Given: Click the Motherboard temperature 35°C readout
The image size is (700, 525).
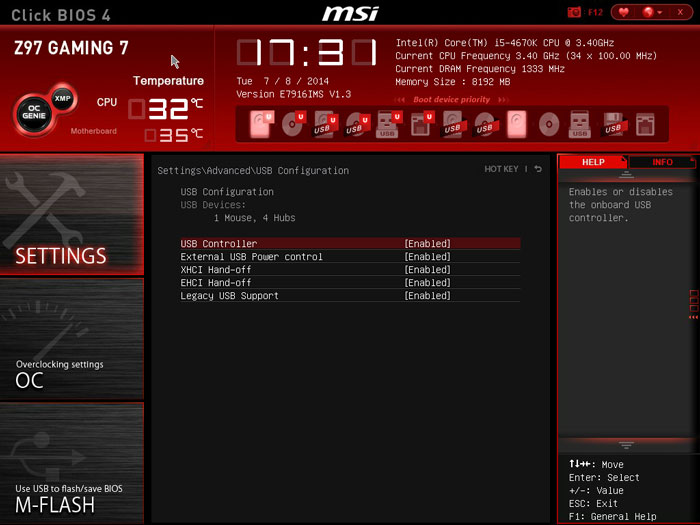Looking at the screenshot, I should [x=174, y=134].
